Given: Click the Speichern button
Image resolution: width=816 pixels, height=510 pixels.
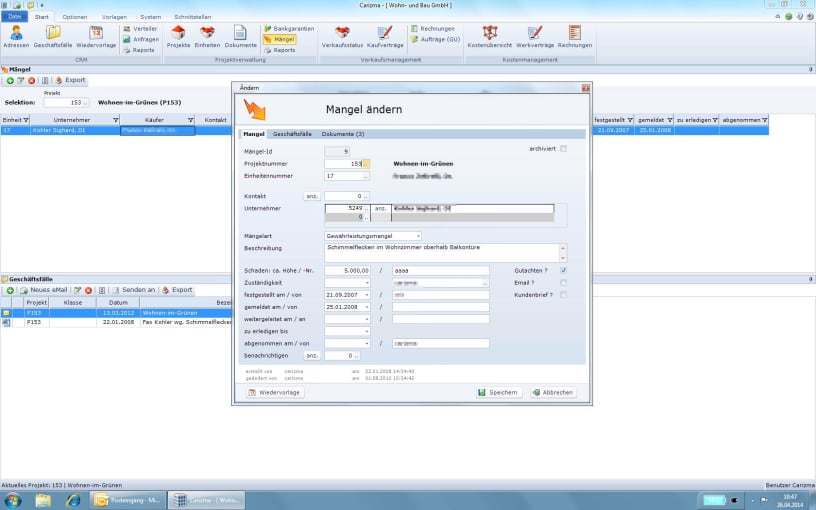Looking at the screenshot, I should pyautogui.click(x=499, y=393).
